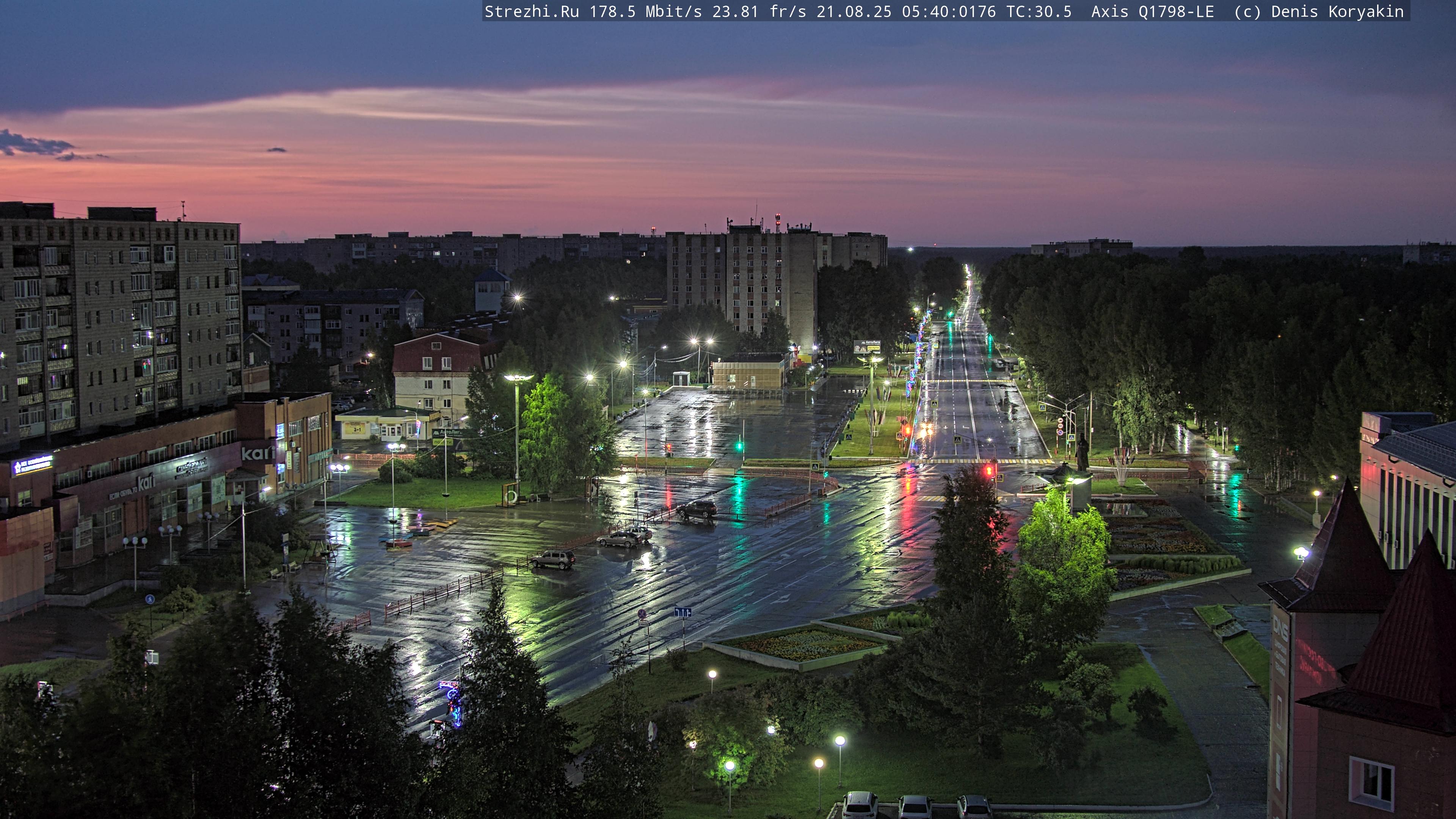Click the Strezhi.Ru overlay text
Image resolution: width=1456 pixels, height=819 pixels.
coord(532,12)
